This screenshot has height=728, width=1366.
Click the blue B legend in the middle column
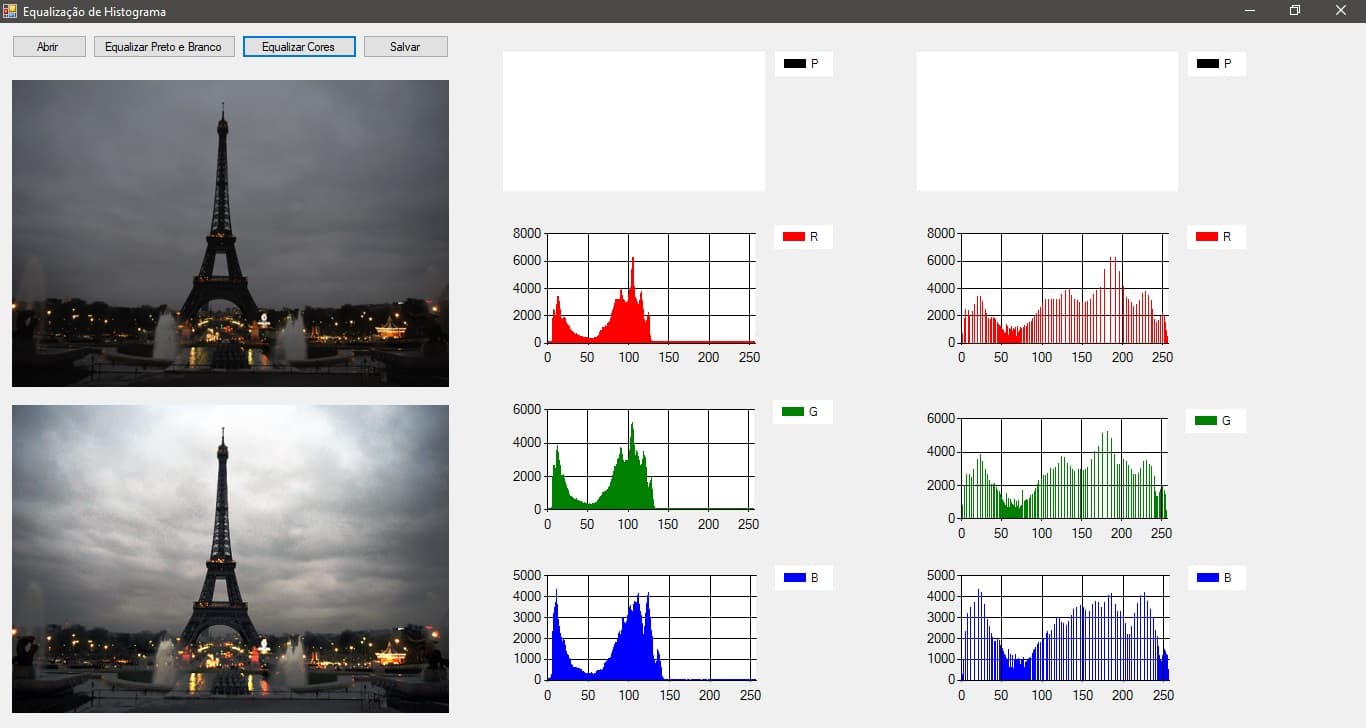pos(803,577)
